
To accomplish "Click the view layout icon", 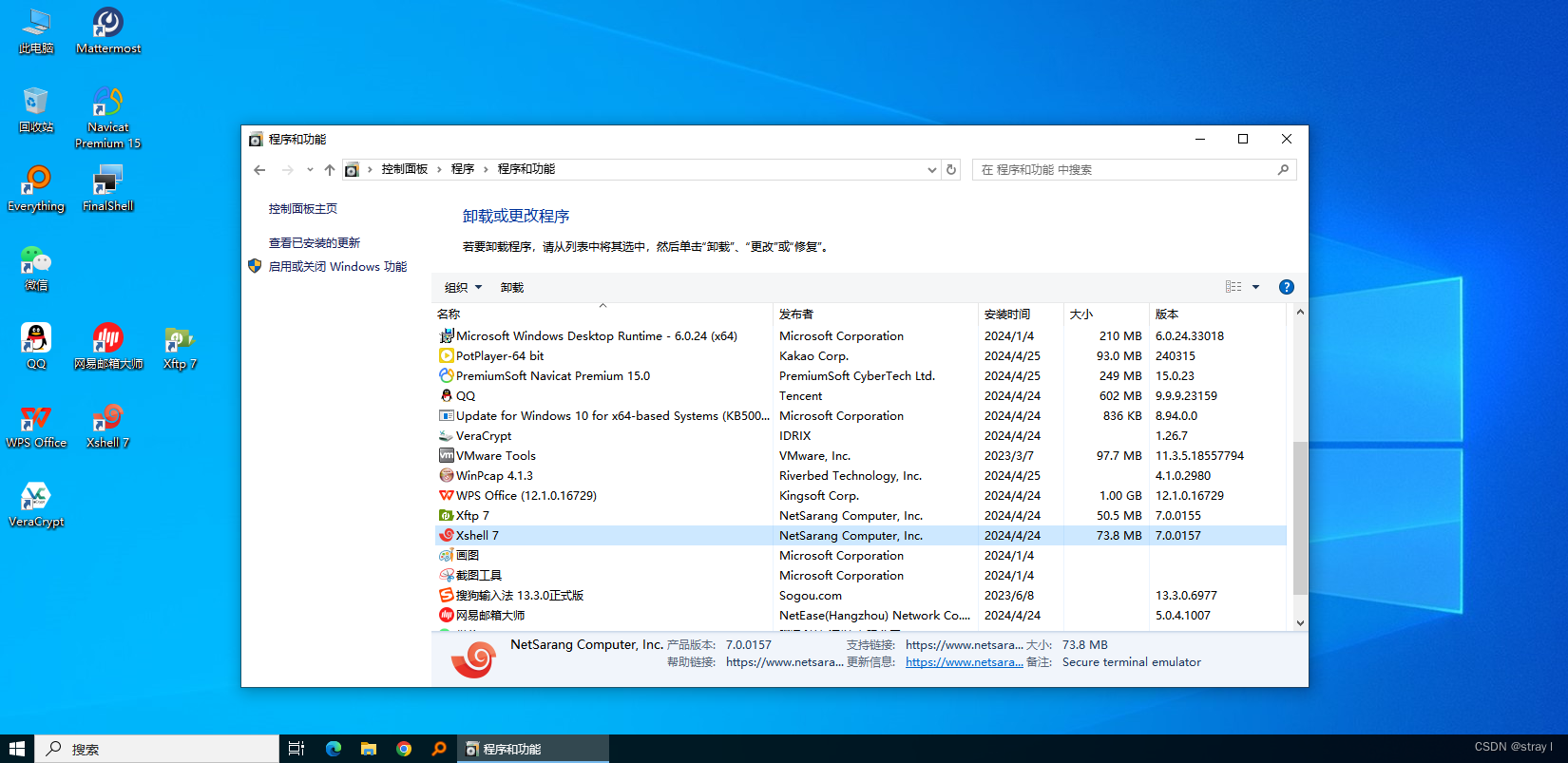I will (1233, 287).
